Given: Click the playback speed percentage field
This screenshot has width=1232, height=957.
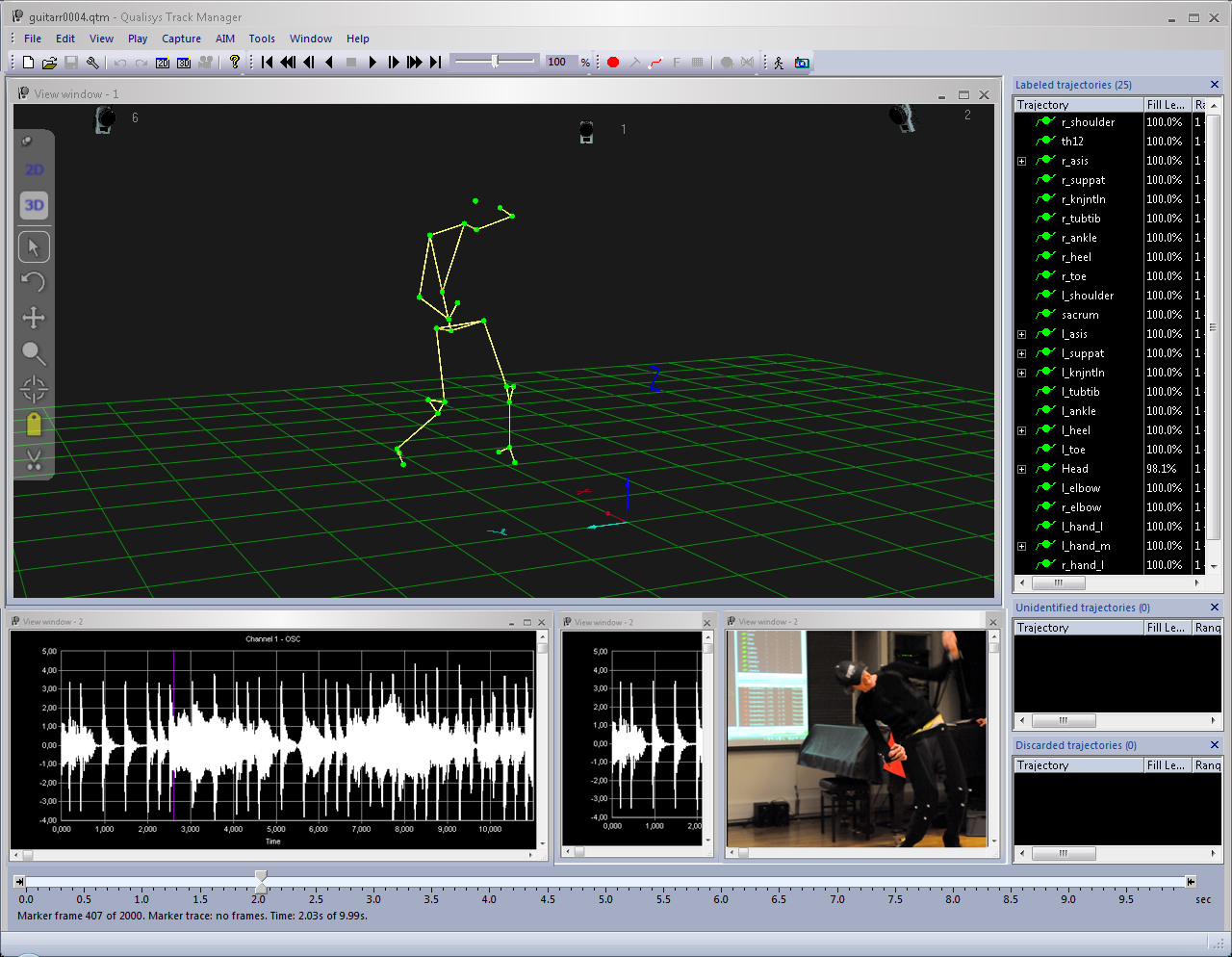Looking at the screenshot, I should click(560, 62).
